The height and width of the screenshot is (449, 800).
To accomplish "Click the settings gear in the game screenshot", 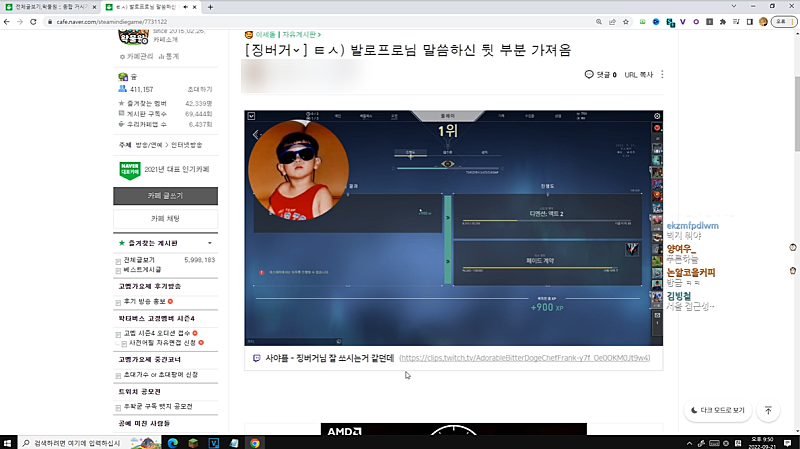I will pos(657,116).
